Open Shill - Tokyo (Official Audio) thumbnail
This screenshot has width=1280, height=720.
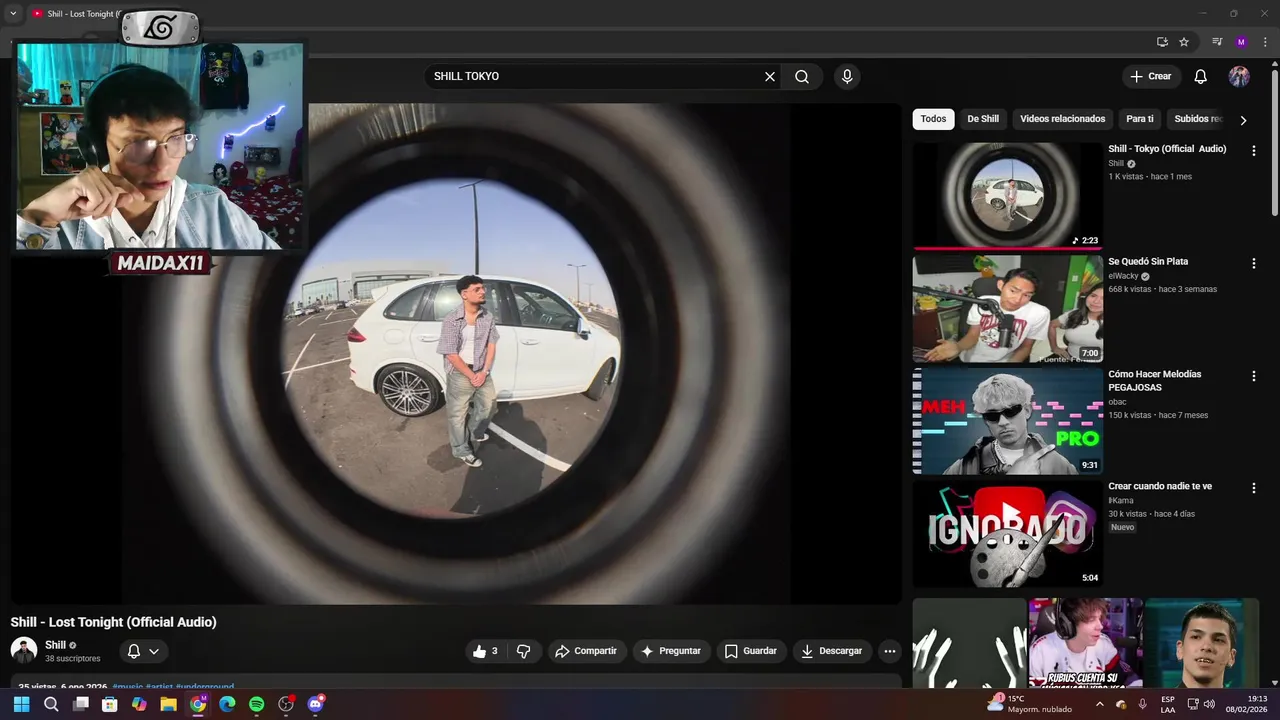coord(1007,195)
